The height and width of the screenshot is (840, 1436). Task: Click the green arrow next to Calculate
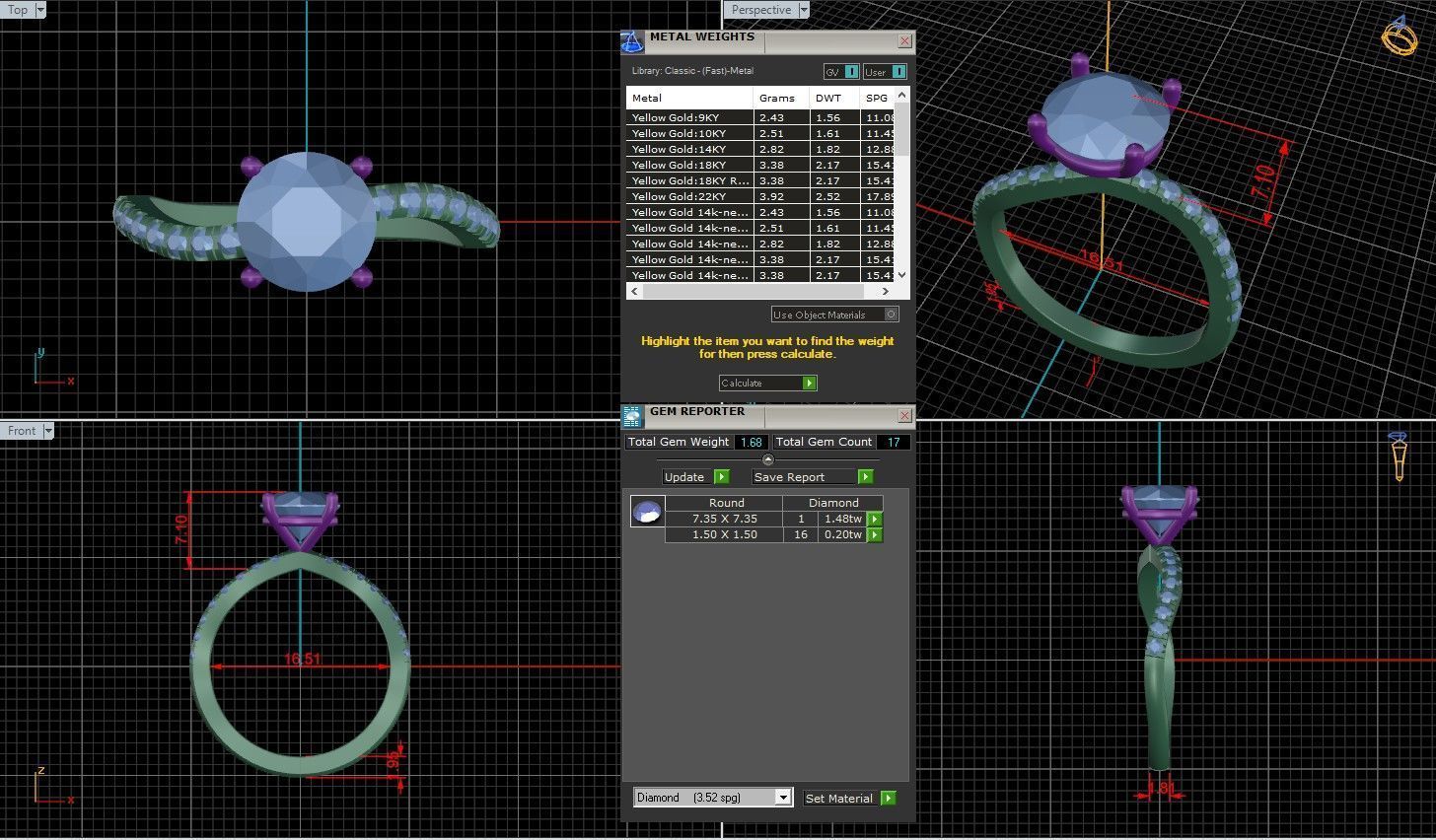pyautogui.click(x=810, y=383)
